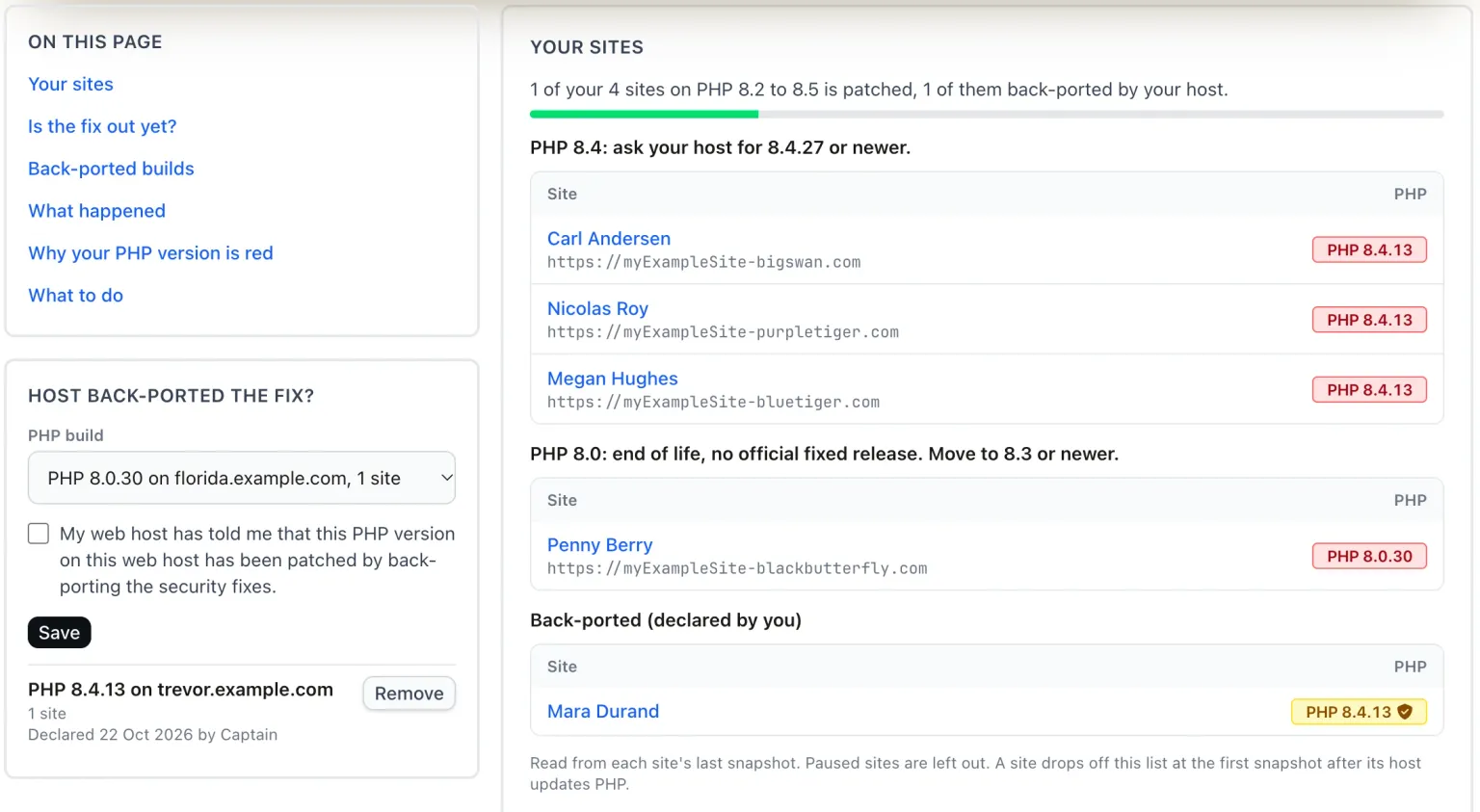Remove the trevor.example.com back-port declaration
The width and height of the screenshot is (1480, 812).
[410, 694]
